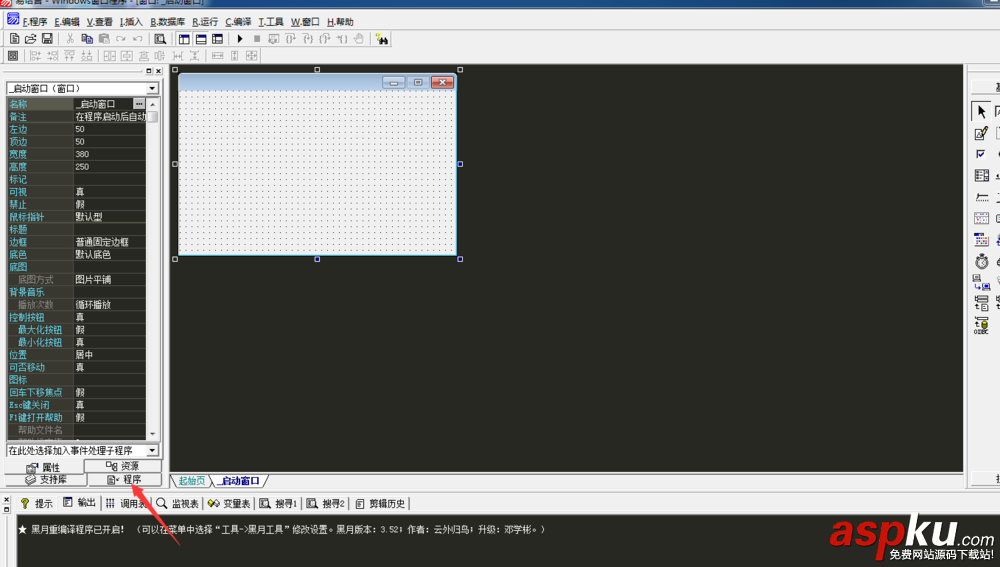Screen dimensions: 1000x567
Task: Click the breakpoint hand icon
Action: (x=359, y=39)
